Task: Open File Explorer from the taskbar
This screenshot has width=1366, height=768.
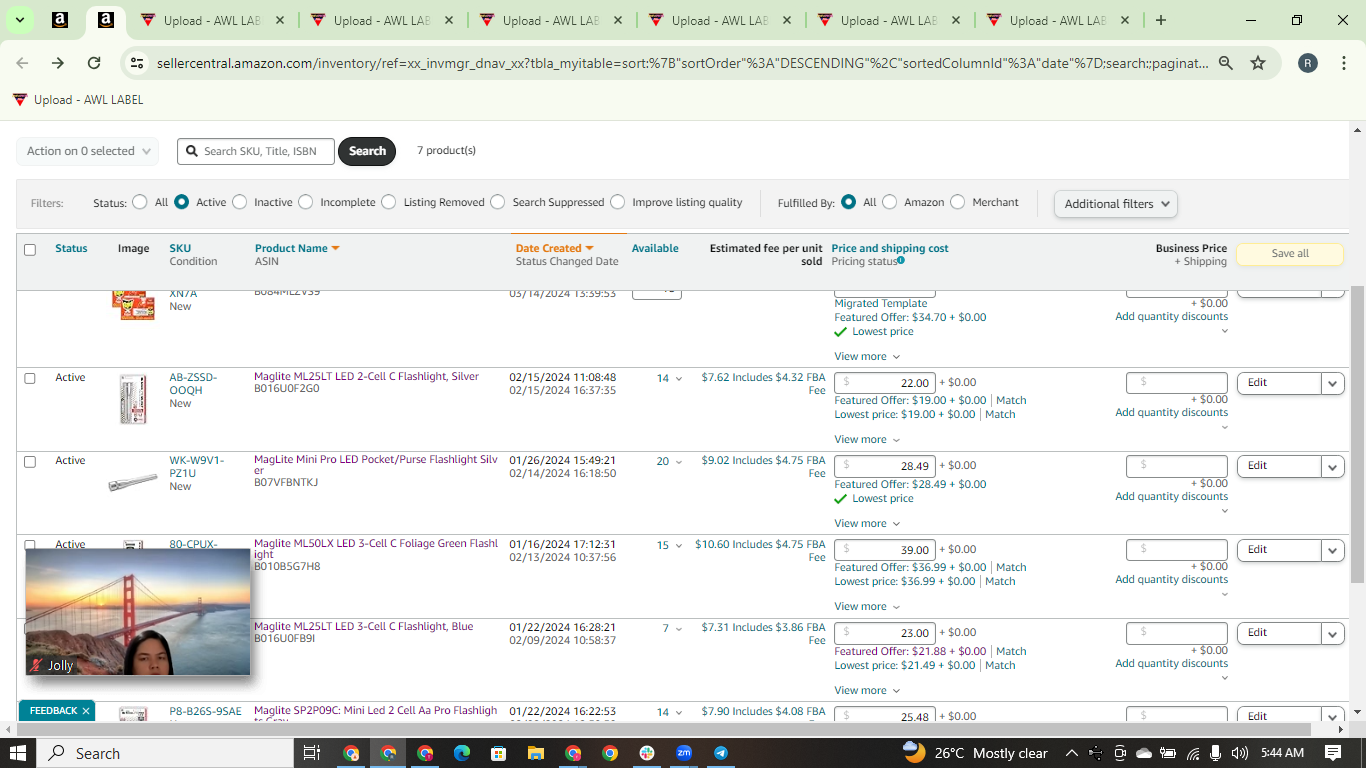Action: pos(535,753)
